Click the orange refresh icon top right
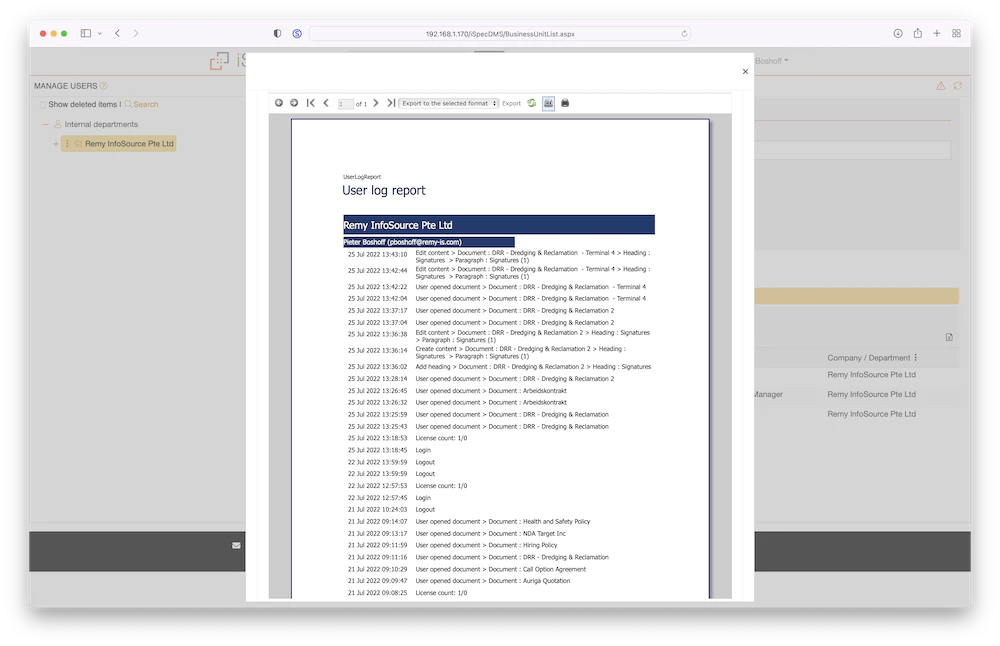Viewport: 1000px width, 646px height. click(x=957, y=85)
